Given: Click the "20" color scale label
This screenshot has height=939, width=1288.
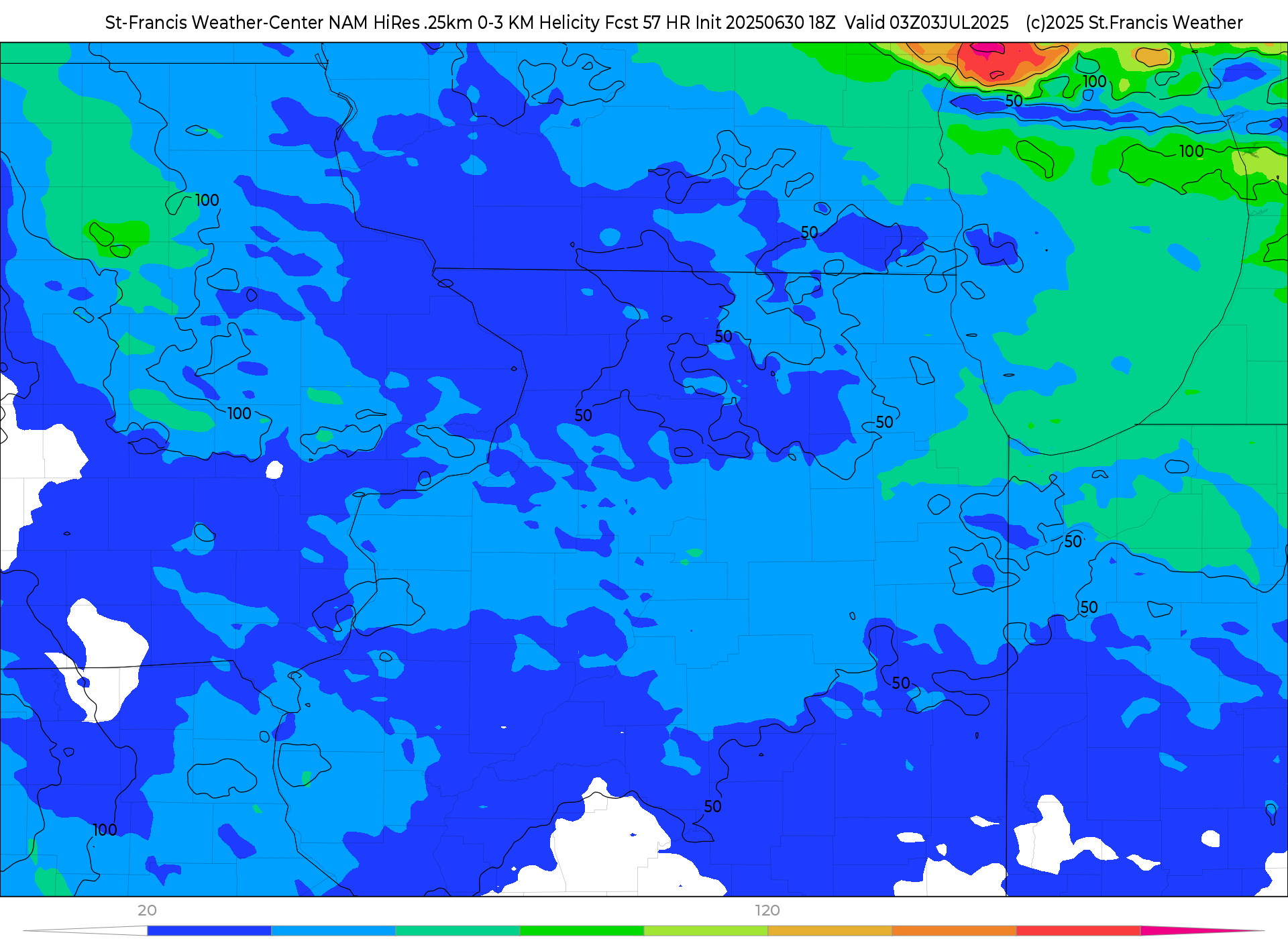Looking at the screenshot, I should tap(147, 911).
